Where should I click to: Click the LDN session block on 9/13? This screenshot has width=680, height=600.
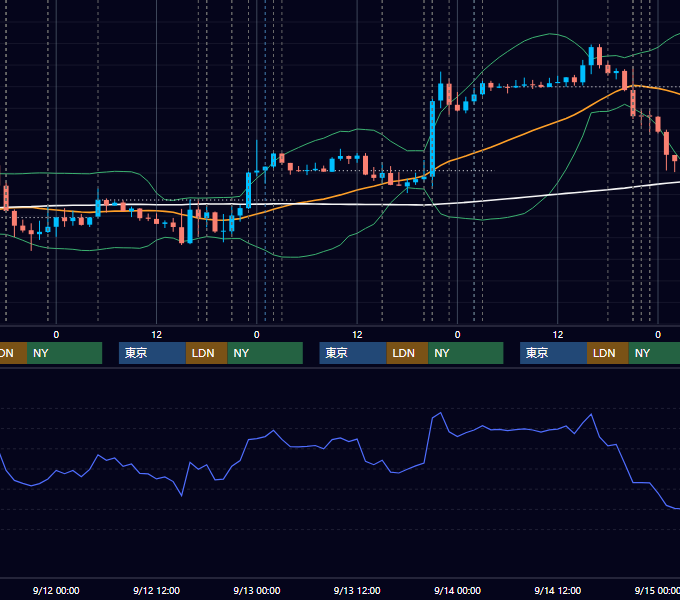coord(407,353)
